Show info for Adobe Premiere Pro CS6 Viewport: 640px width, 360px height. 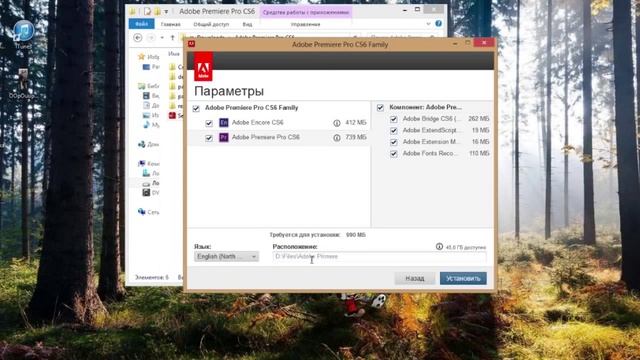pos(337,138)
